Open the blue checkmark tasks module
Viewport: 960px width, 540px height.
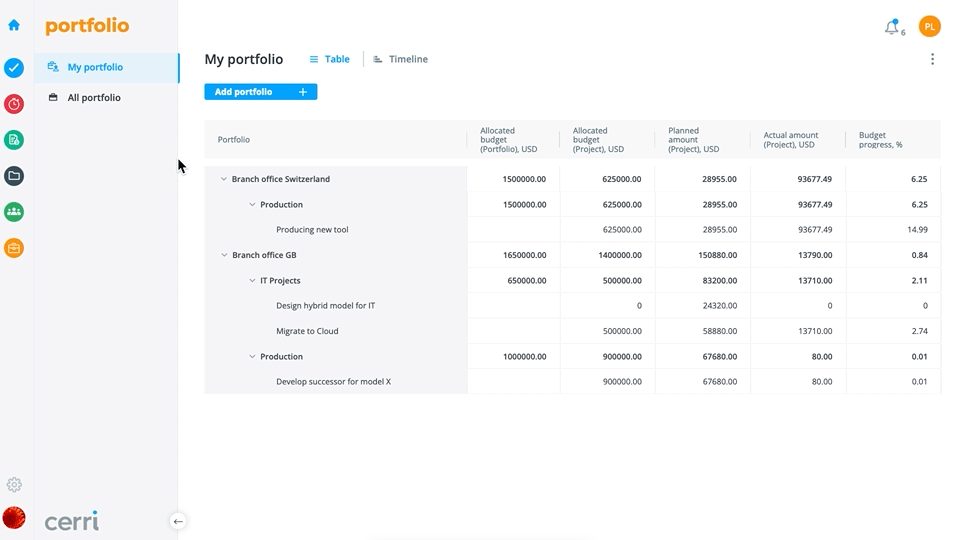pyautogui.click(x=14, y=68)
